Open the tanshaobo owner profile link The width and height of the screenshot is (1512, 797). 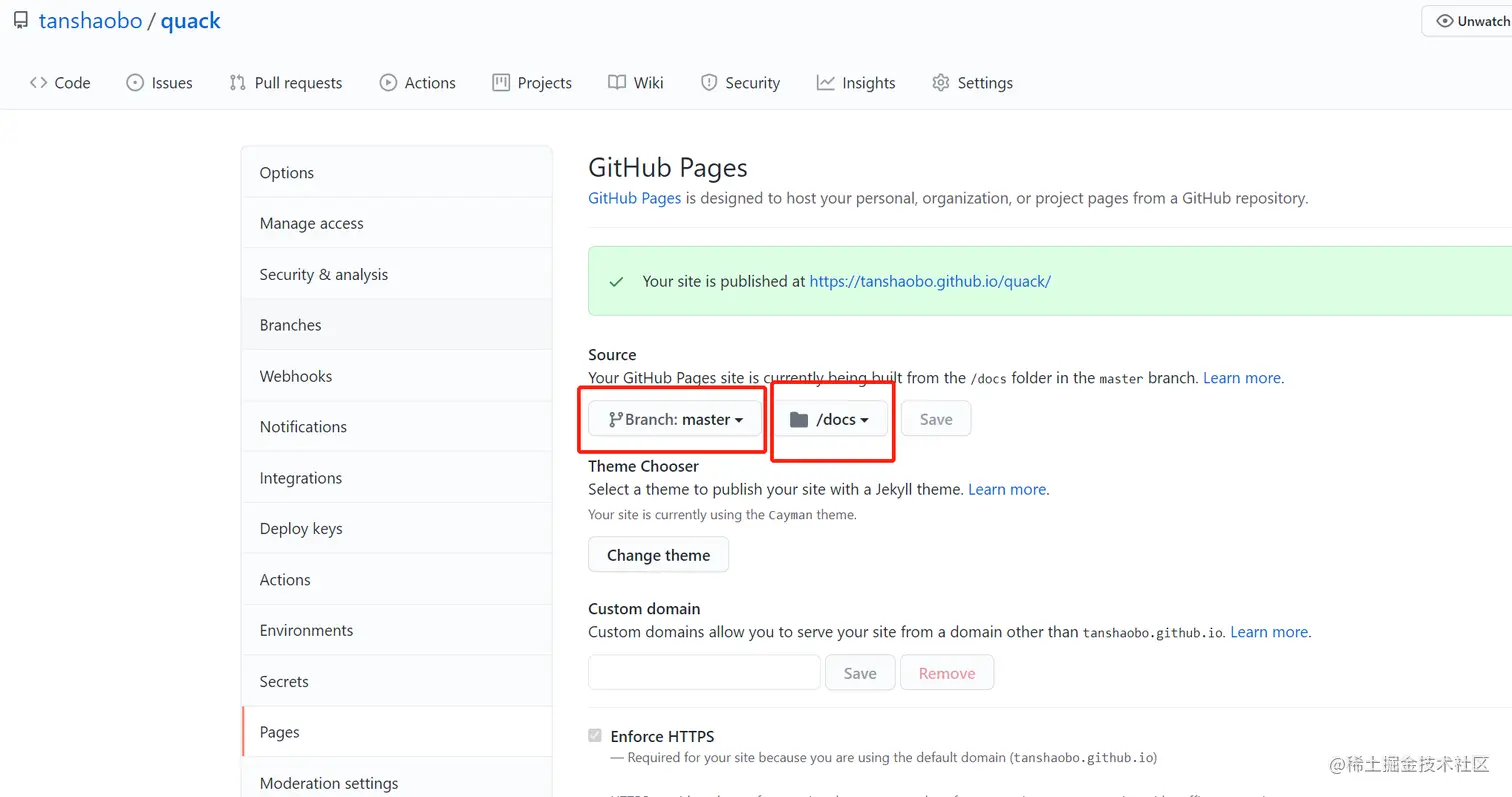[90, 21]
